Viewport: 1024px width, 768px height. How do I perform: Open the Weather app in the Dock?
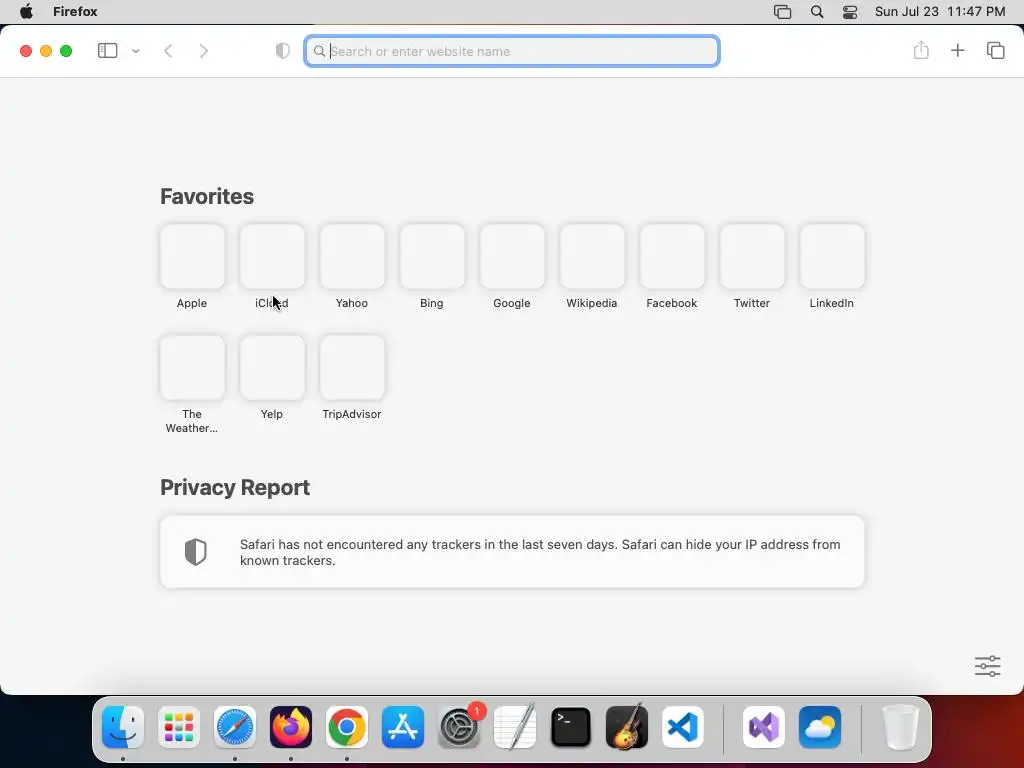click(820, 727)
